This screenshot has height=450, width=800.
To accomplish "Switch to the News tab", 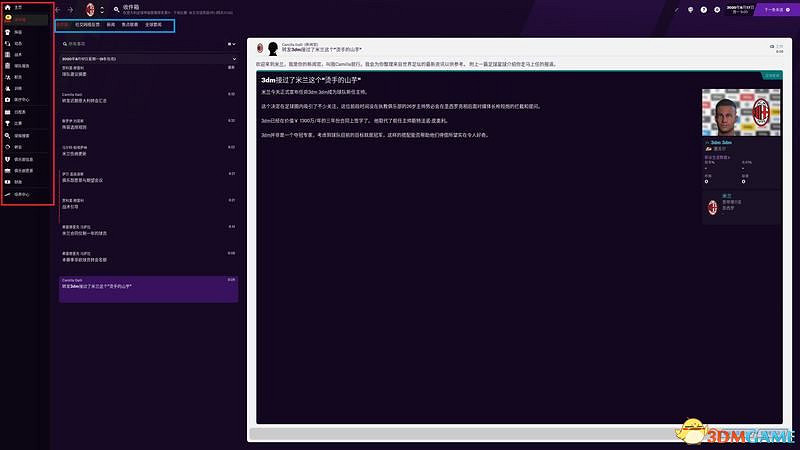I will (x=110, y=24).
